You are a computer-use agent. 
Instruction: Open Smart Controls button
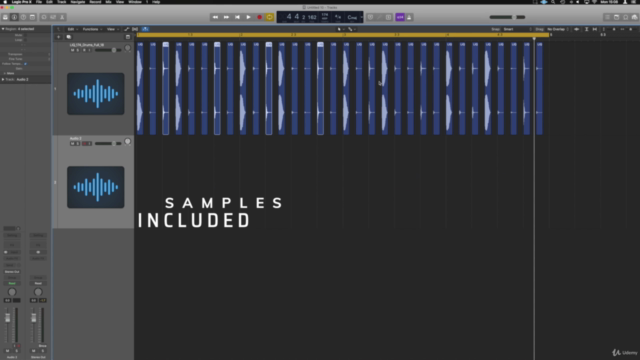44,17
